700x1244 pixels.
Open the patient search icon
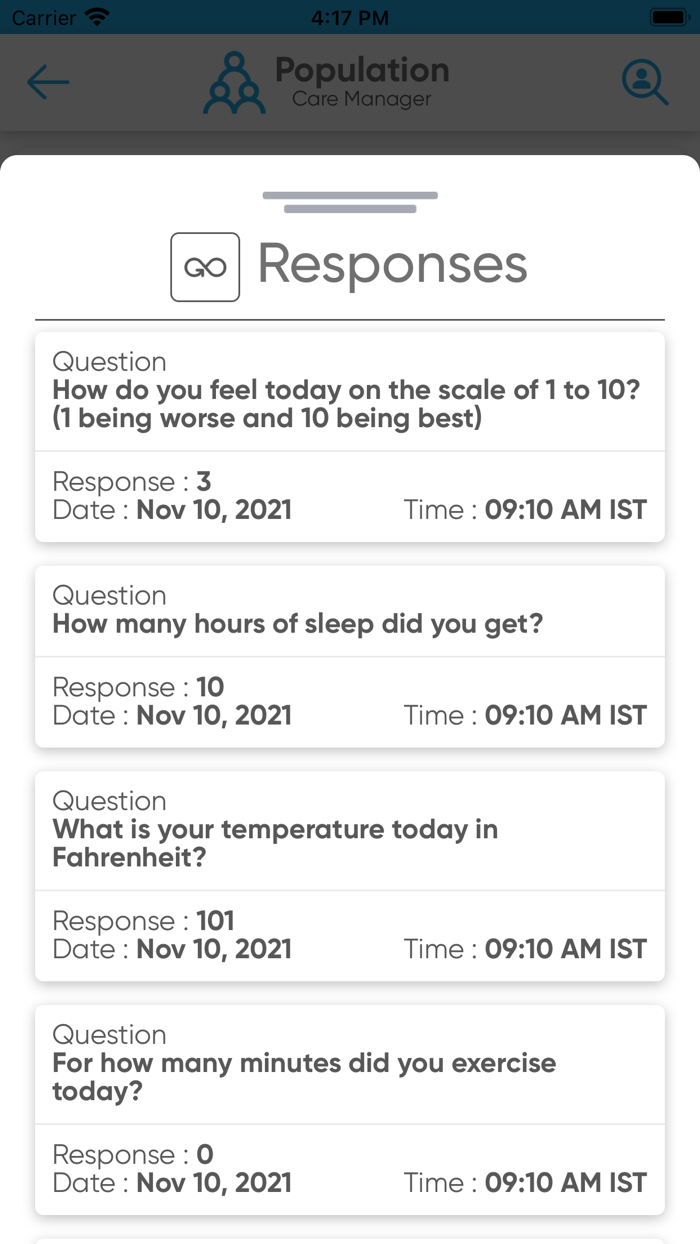click(x=644, y=82)
